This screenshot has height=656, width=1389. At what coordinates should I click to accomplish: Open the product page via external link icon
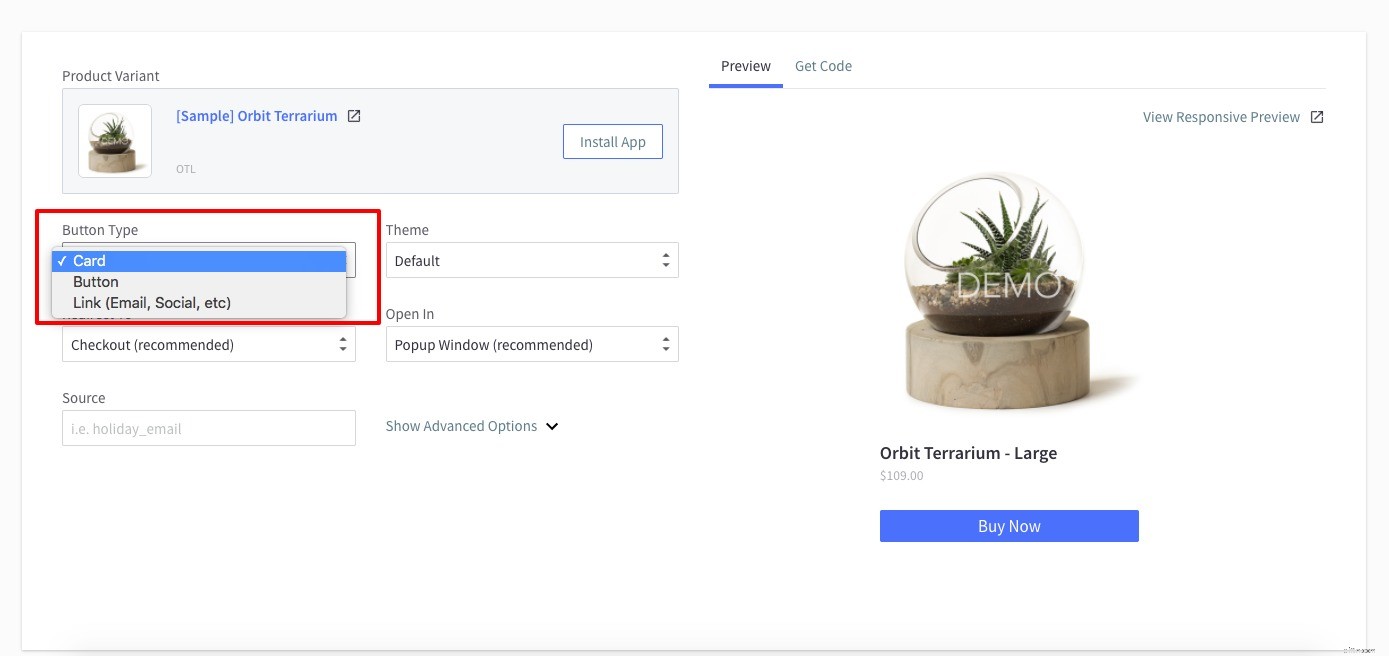[354, 115]
